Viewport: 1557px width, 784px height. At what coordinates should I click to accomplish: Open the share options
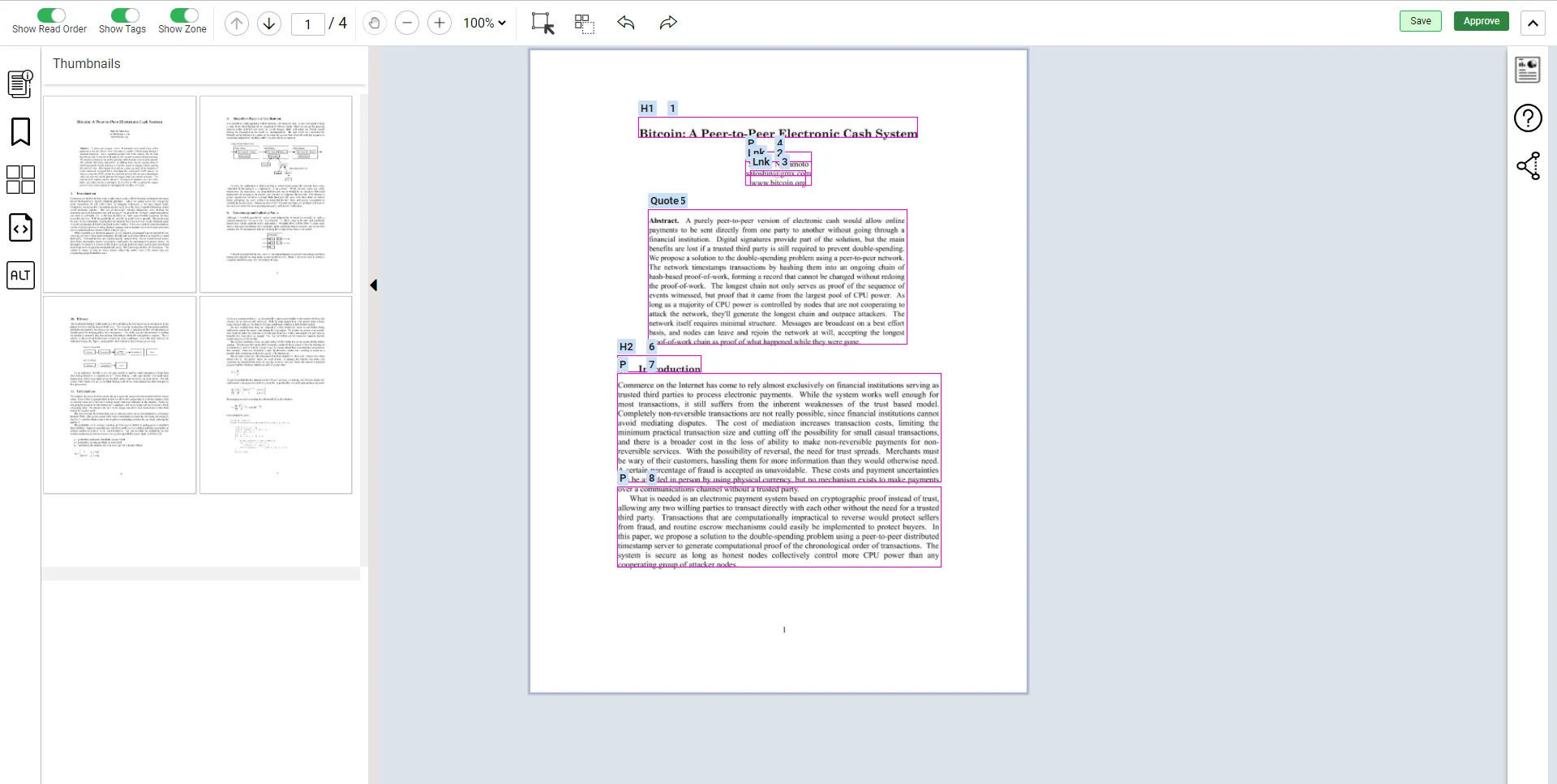pyautogui.click(x=1528, y=166)
